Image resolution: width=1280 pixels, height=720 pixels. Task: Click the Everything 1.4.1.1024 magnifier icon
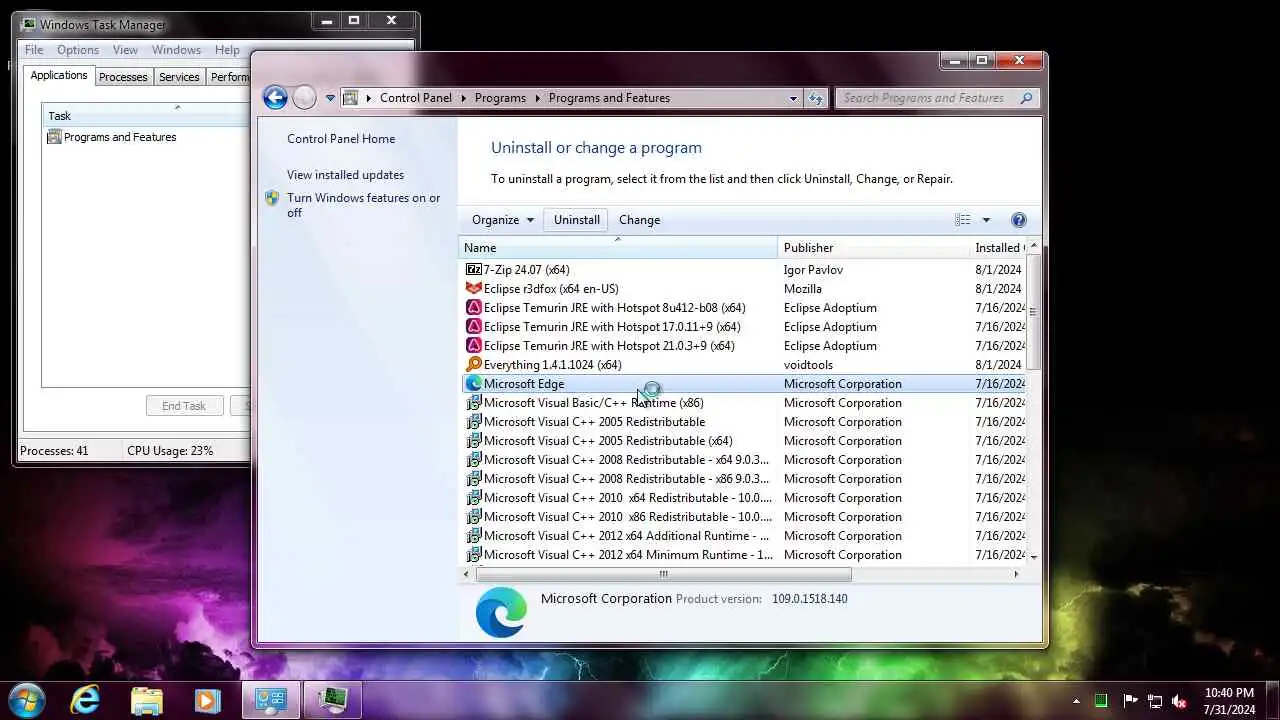click(474, 365)
